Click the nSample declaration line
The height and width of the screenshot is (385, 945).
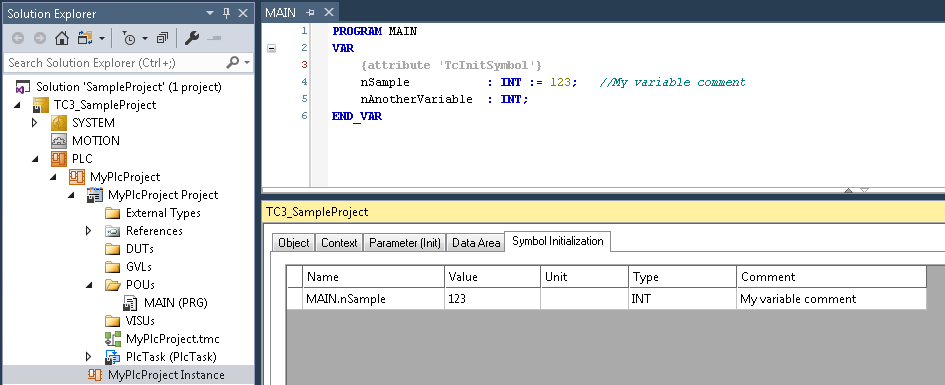point(553,82)
